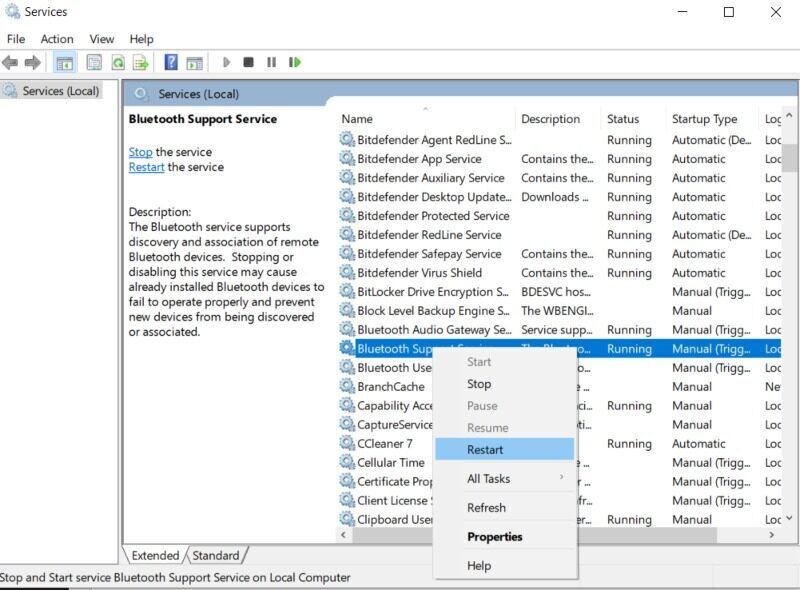
Task: Click the vertical scrollbar thumb
Action: (x=789, y=158)
